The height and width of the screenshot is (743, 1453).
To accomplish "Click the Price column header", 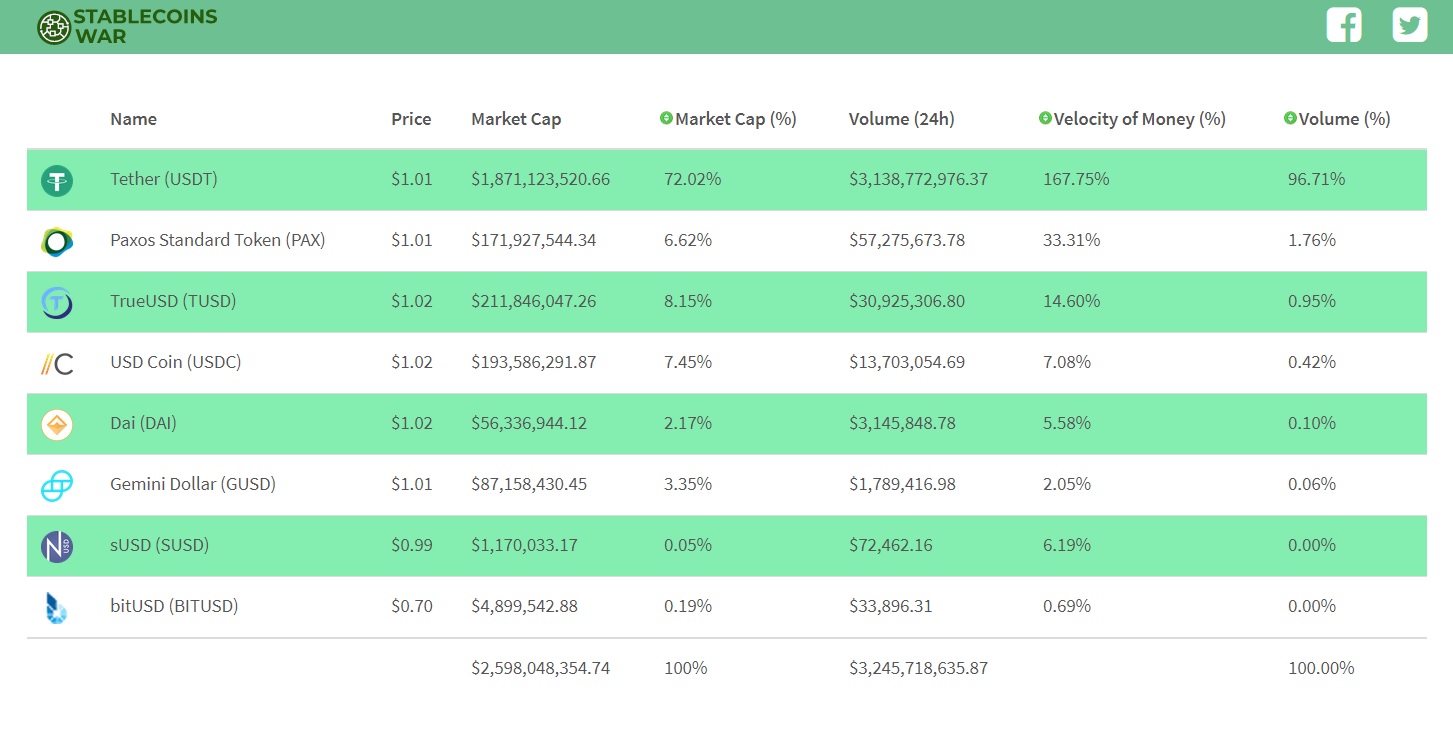I will (x=411, y=119).
